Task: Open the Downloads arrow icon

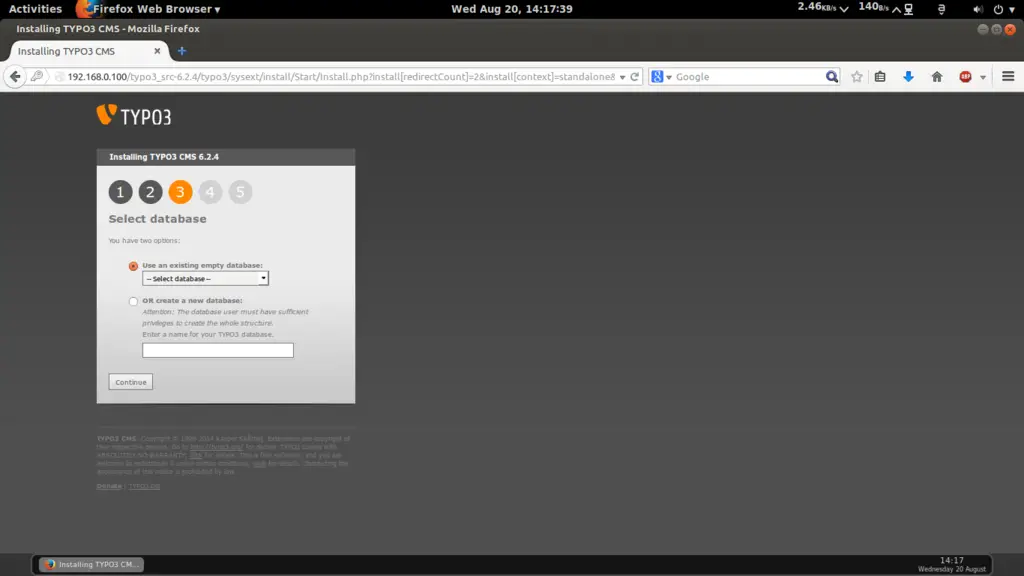Action: [908, 76]
